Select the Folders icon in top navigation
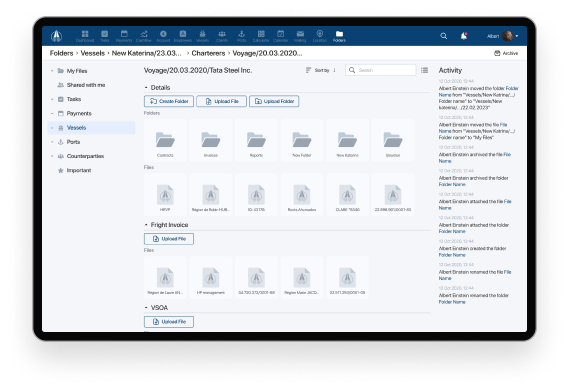 tap(339, 36)
